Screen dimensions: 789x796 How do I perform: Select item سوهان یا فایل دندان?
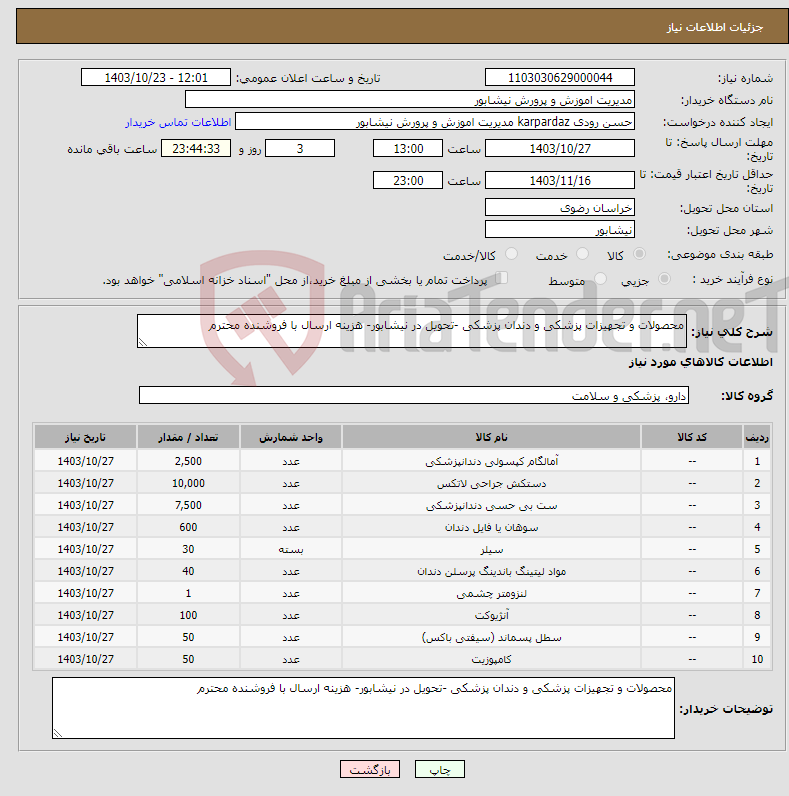click(x=491, y=527)
